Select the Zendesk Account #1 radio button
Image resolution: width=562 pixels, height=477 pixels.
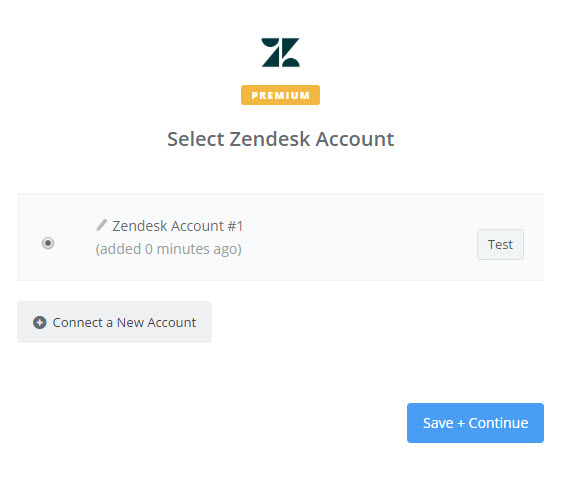pos(48,243)
